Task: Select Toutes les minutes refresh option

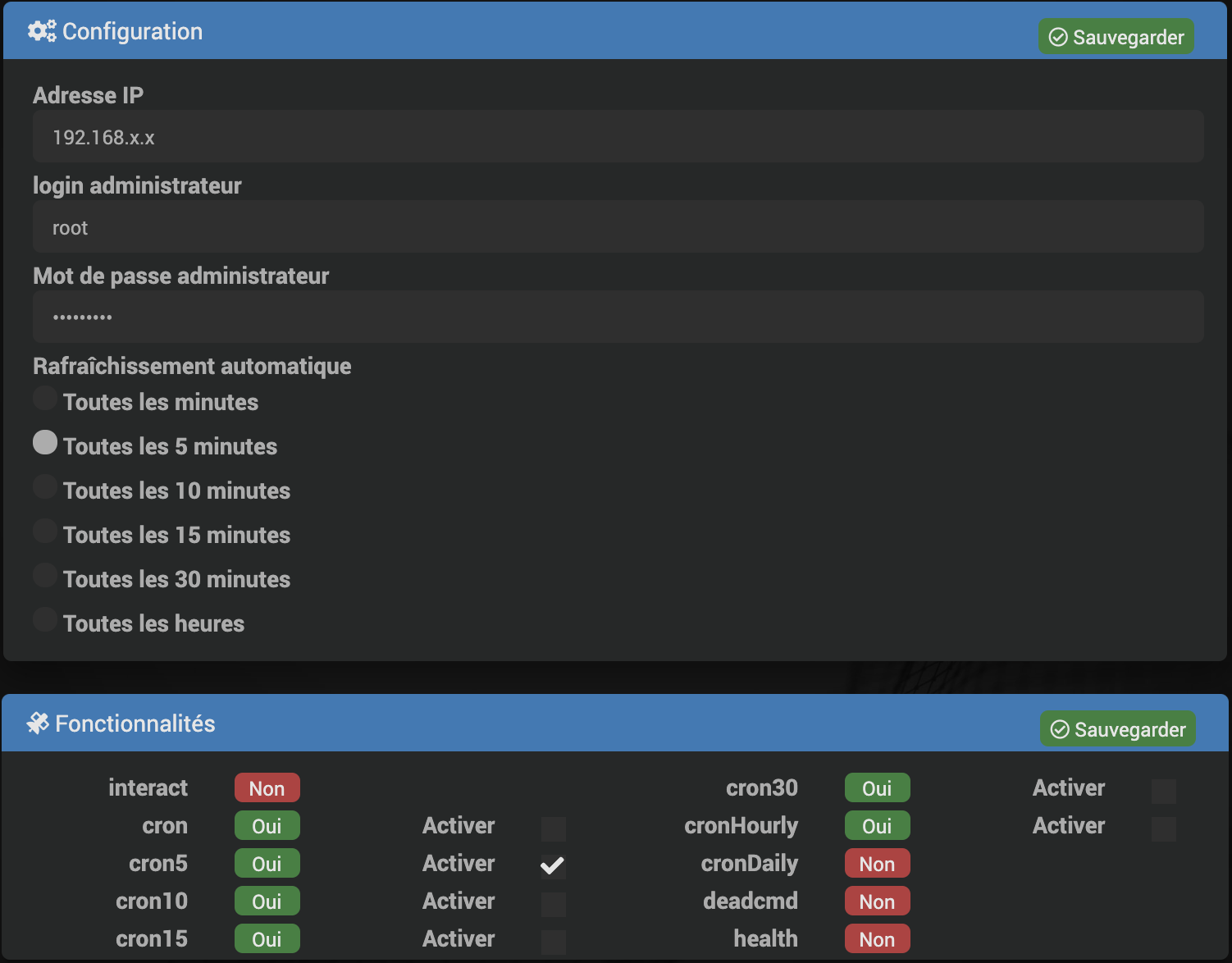Action: pyautogui.click(x=45, y=399)
